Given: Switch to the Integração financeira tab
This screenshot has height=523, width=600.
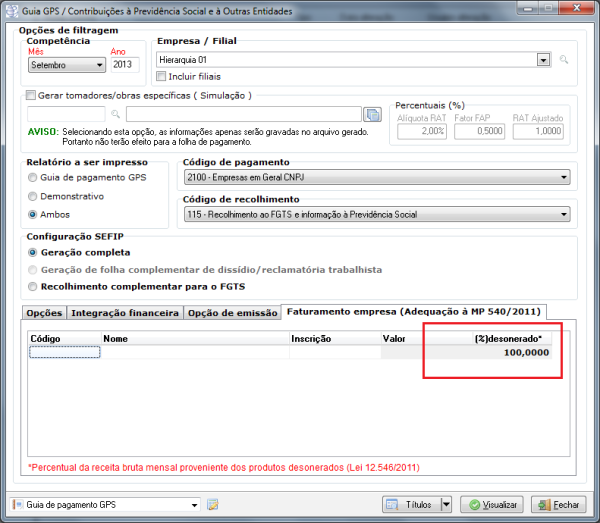Looking at the screenshot, I should 126,313.
